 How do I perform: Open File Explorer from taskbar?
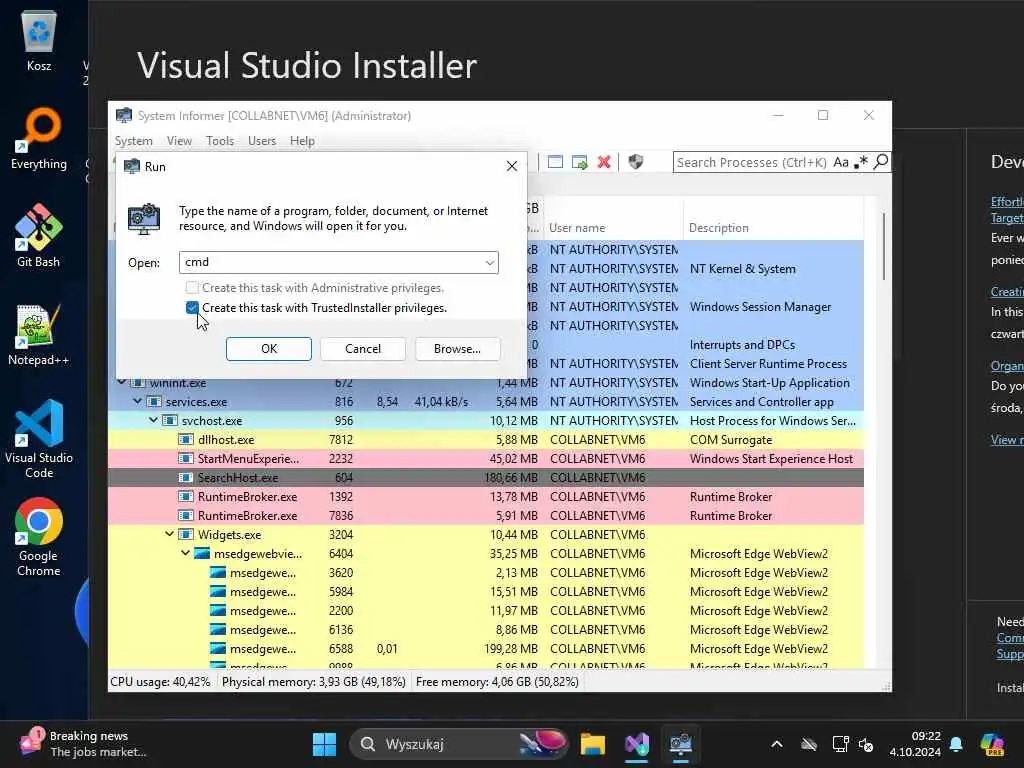(593, 744)
